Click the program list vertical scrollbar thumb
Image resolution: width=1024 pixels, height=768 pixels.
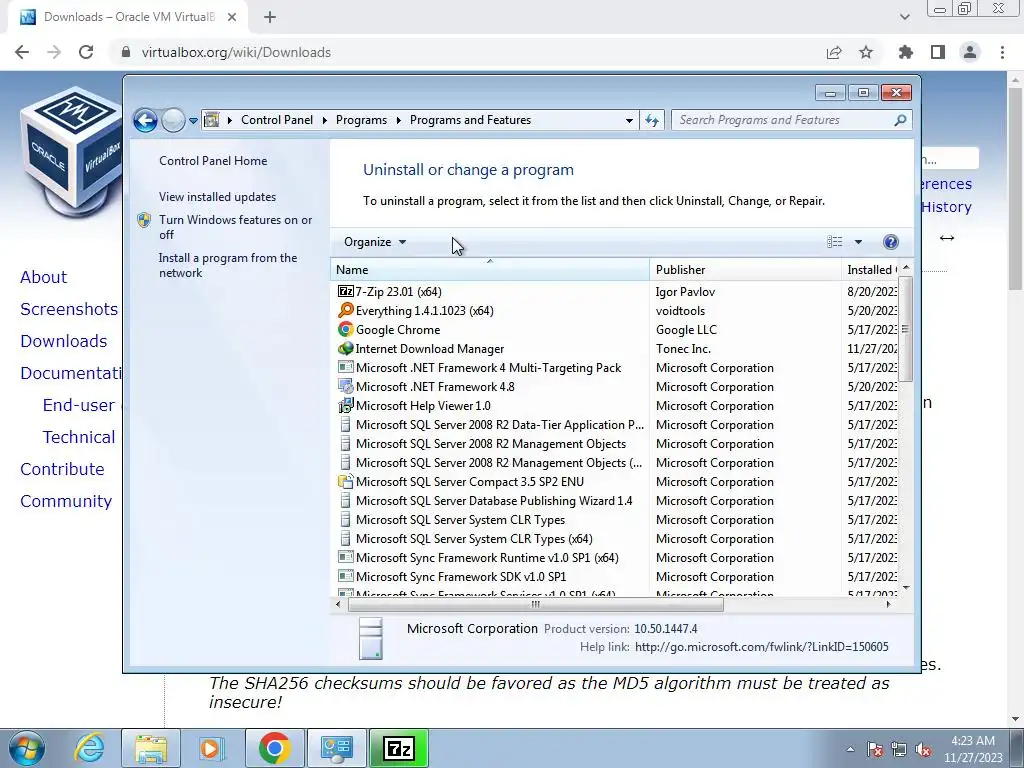point(905,328)
